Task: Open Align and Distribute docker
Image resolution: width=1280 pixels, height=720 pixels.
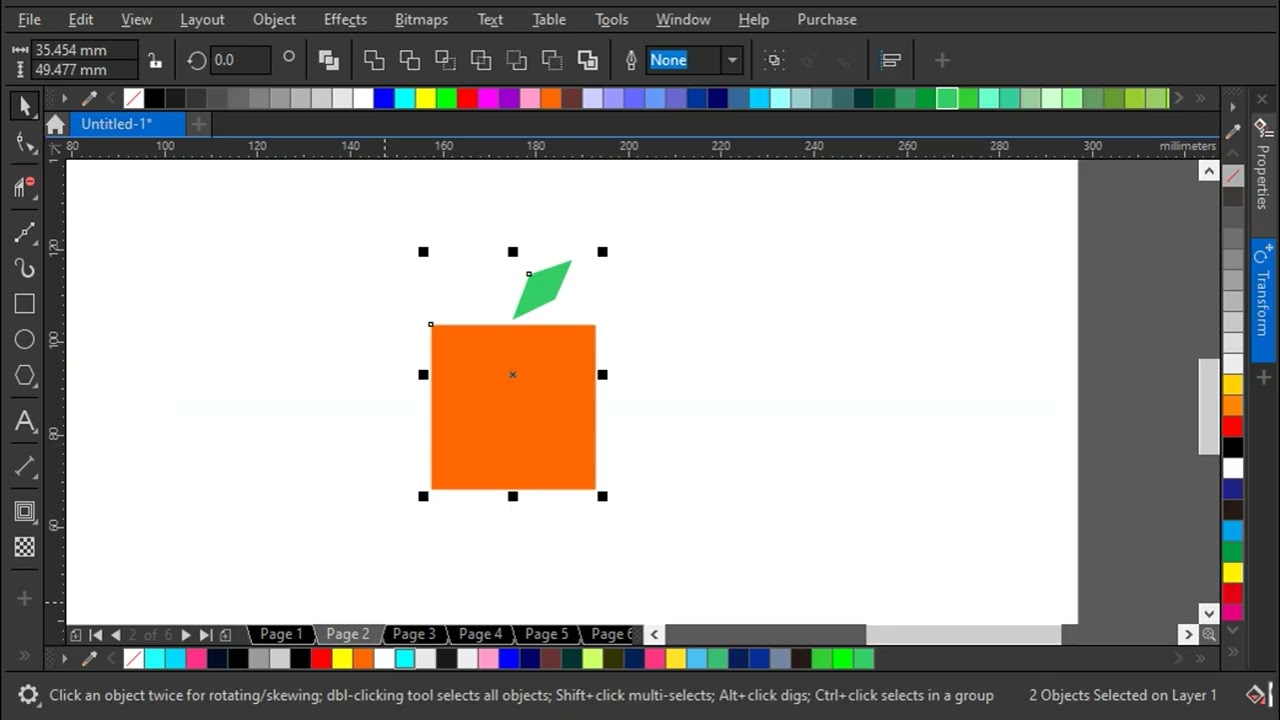Action: coord(891,60)
